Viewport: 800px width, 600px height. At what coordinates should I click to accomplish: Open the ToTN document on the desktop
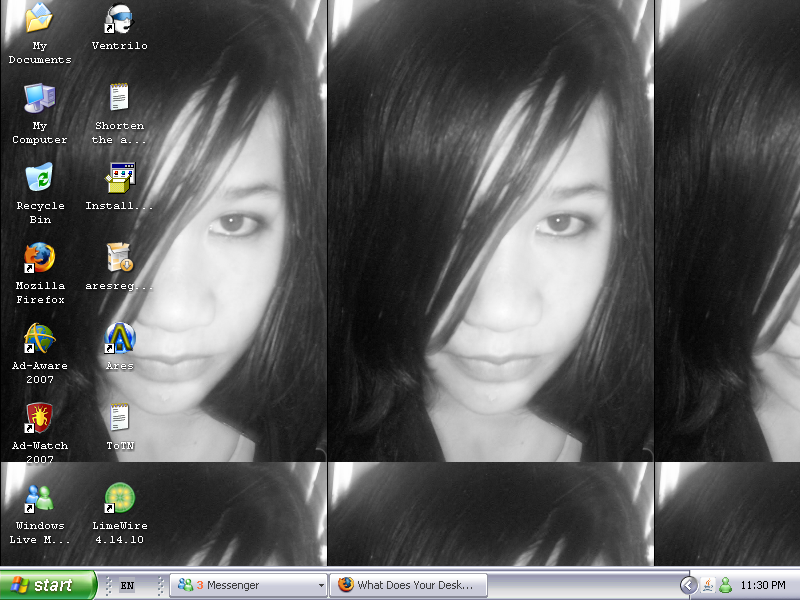pos(119,418)
